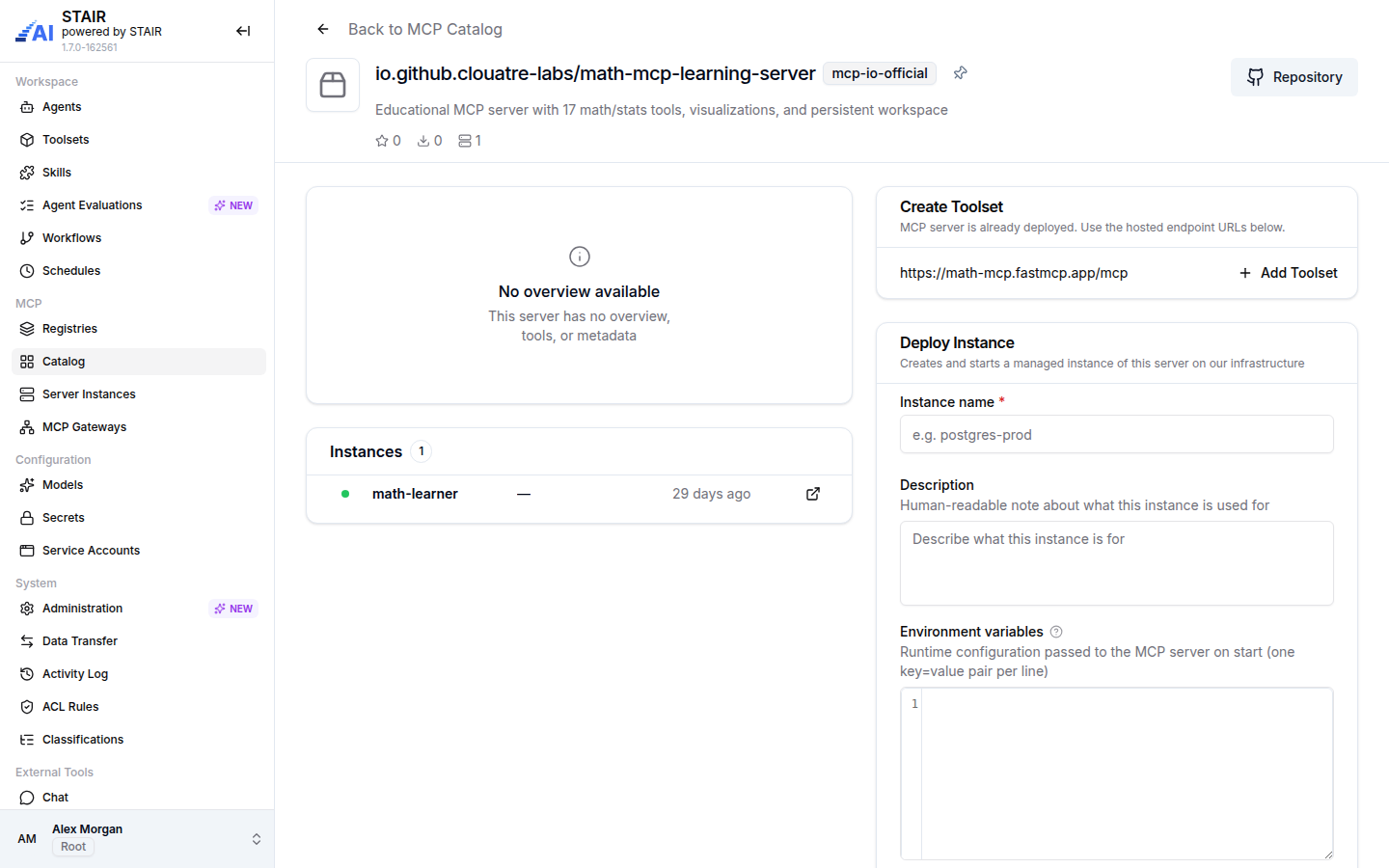
Task: Open Chat external tool
Action: (x=139, y=798)
